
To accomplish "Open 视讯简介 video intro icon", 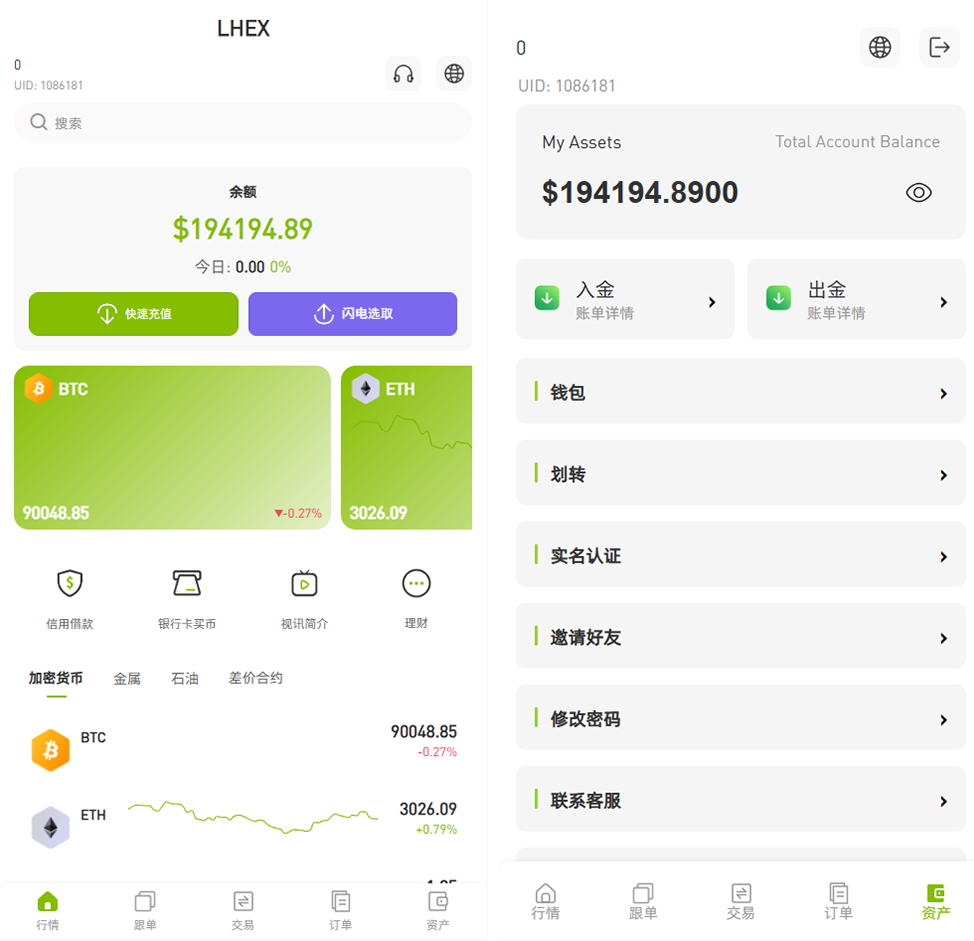I will (304, 583).
